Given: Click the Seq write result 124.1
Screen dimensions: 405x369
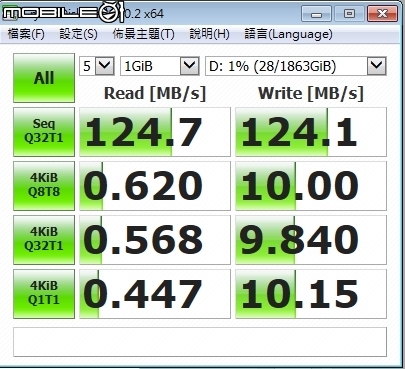Looking at the screenshot, I should [x=311, y=132].
